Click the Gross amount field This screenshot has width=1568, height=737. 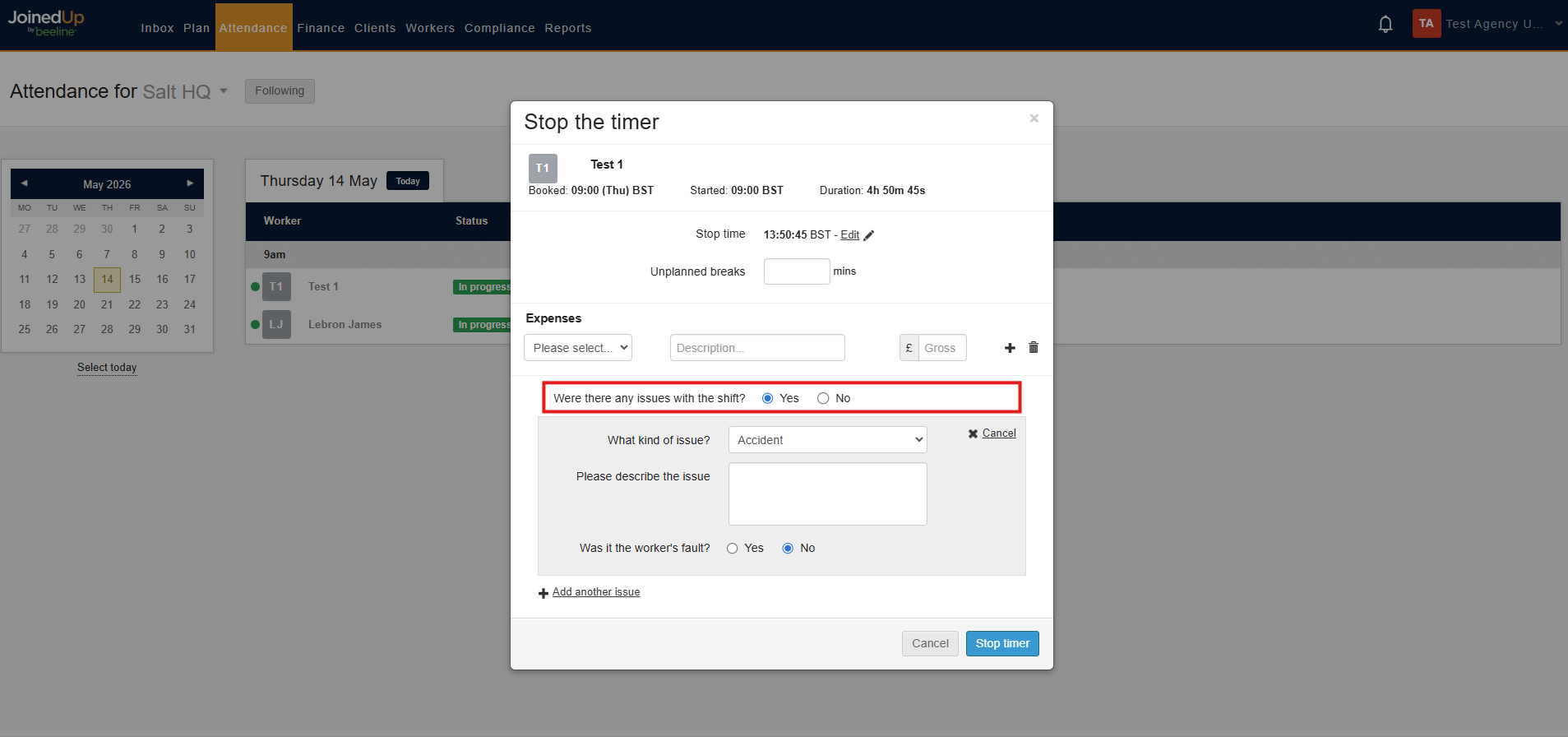(x=942, y=348)
